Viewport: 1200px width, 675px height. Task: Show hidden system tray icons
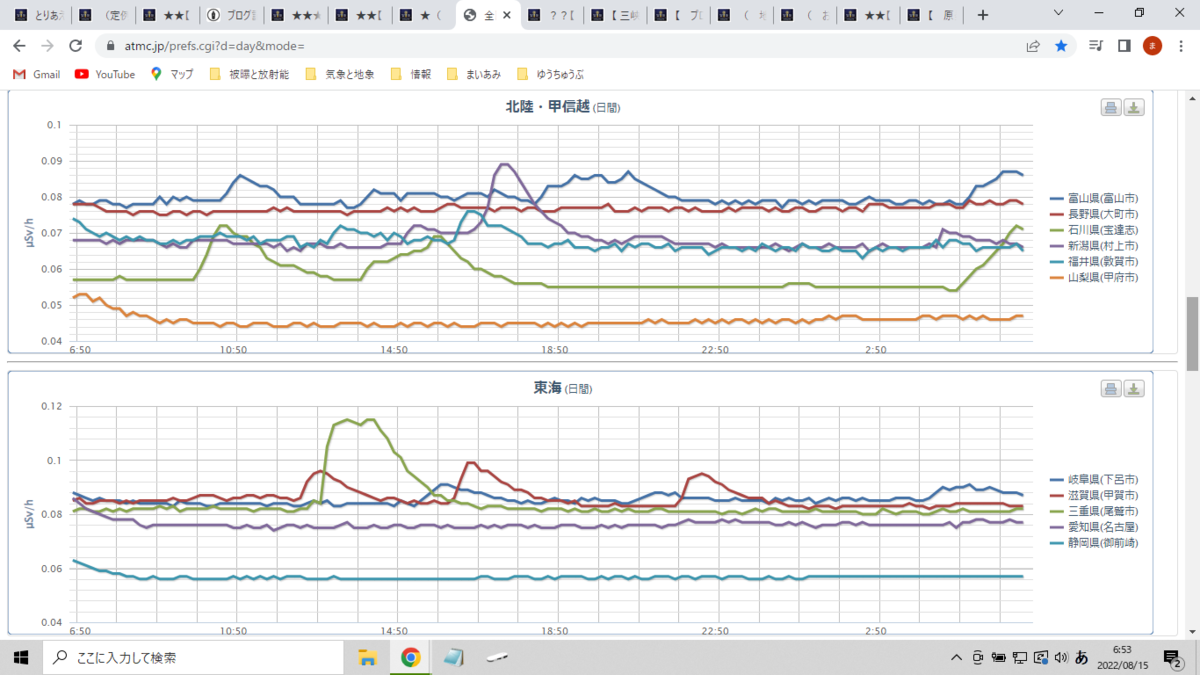click(958, 657)
